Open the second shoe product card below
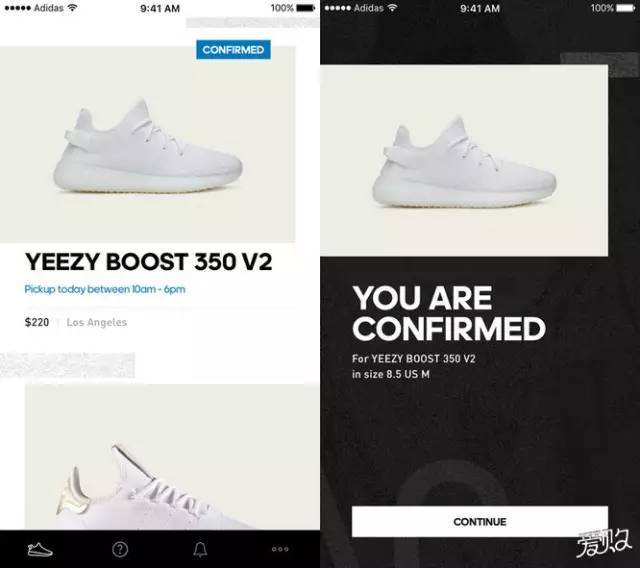The width and height of the screenshot is (640, 568). tap(172, 457)
